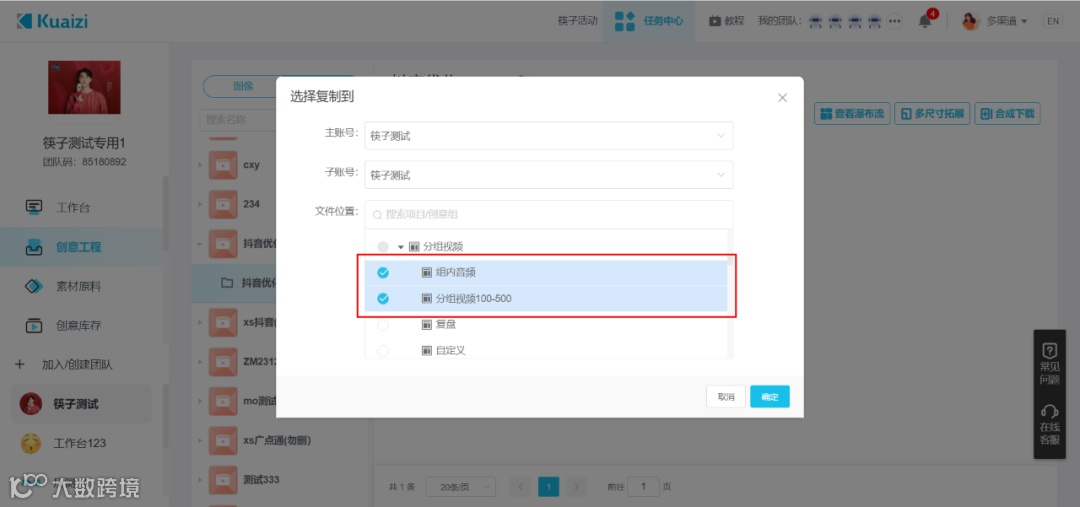Click the team profile thumbnail image
The width and height of the screenshot is (1080, 507).
coord(84,87)
